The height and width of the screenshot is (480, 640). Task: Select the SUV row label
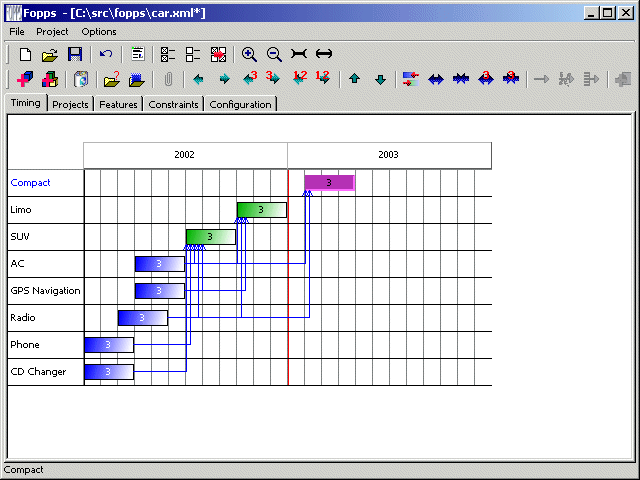click(20, 236)
